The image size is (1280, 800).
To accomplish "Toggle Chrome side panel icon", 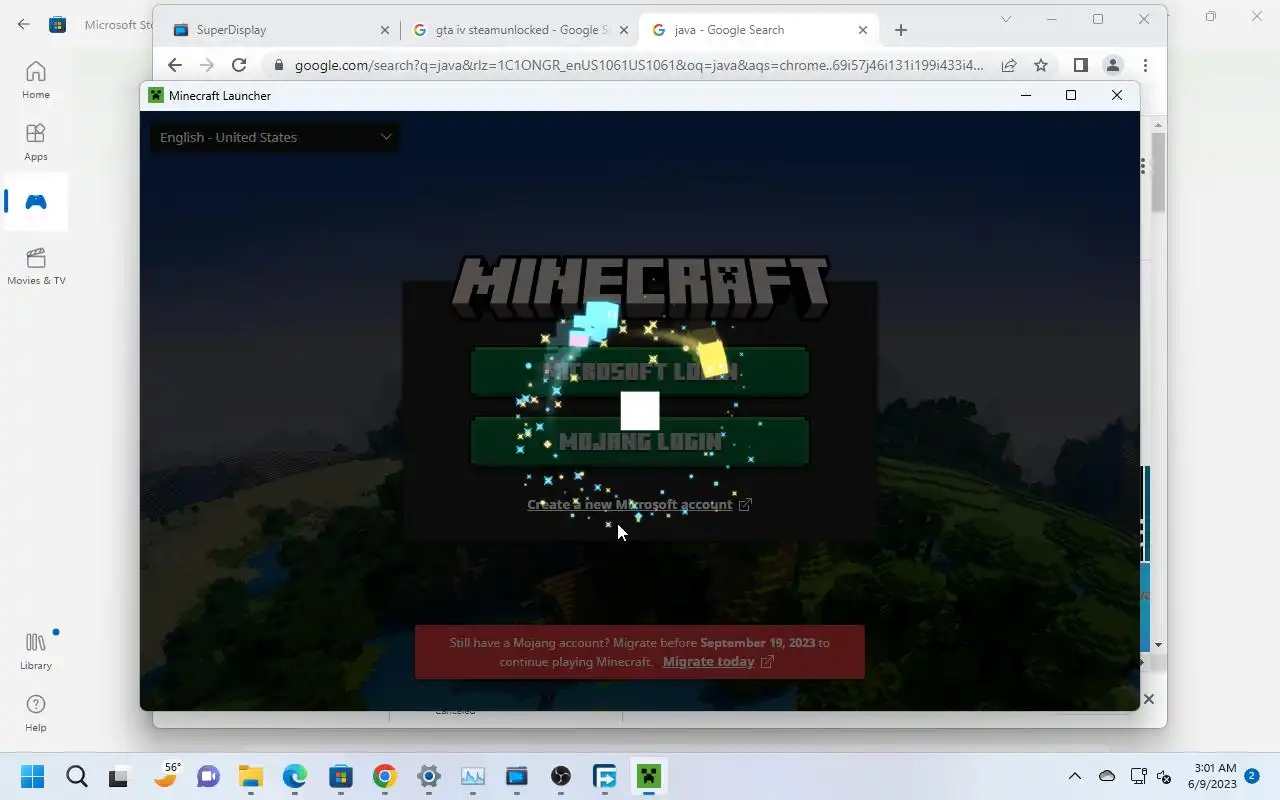I will (x=1080, y=65).
